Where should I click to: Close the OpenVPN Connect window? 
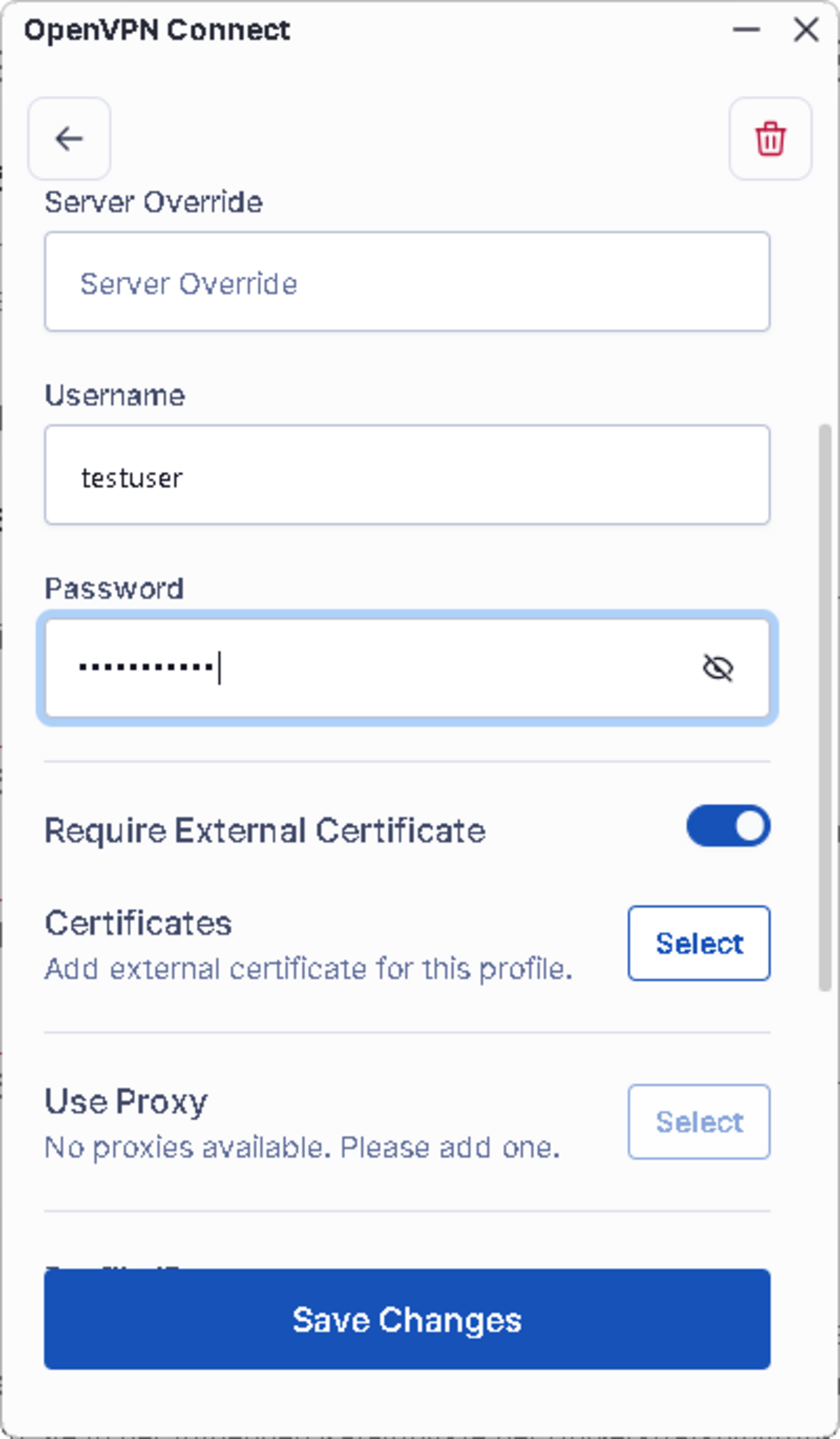pos(806,30)
